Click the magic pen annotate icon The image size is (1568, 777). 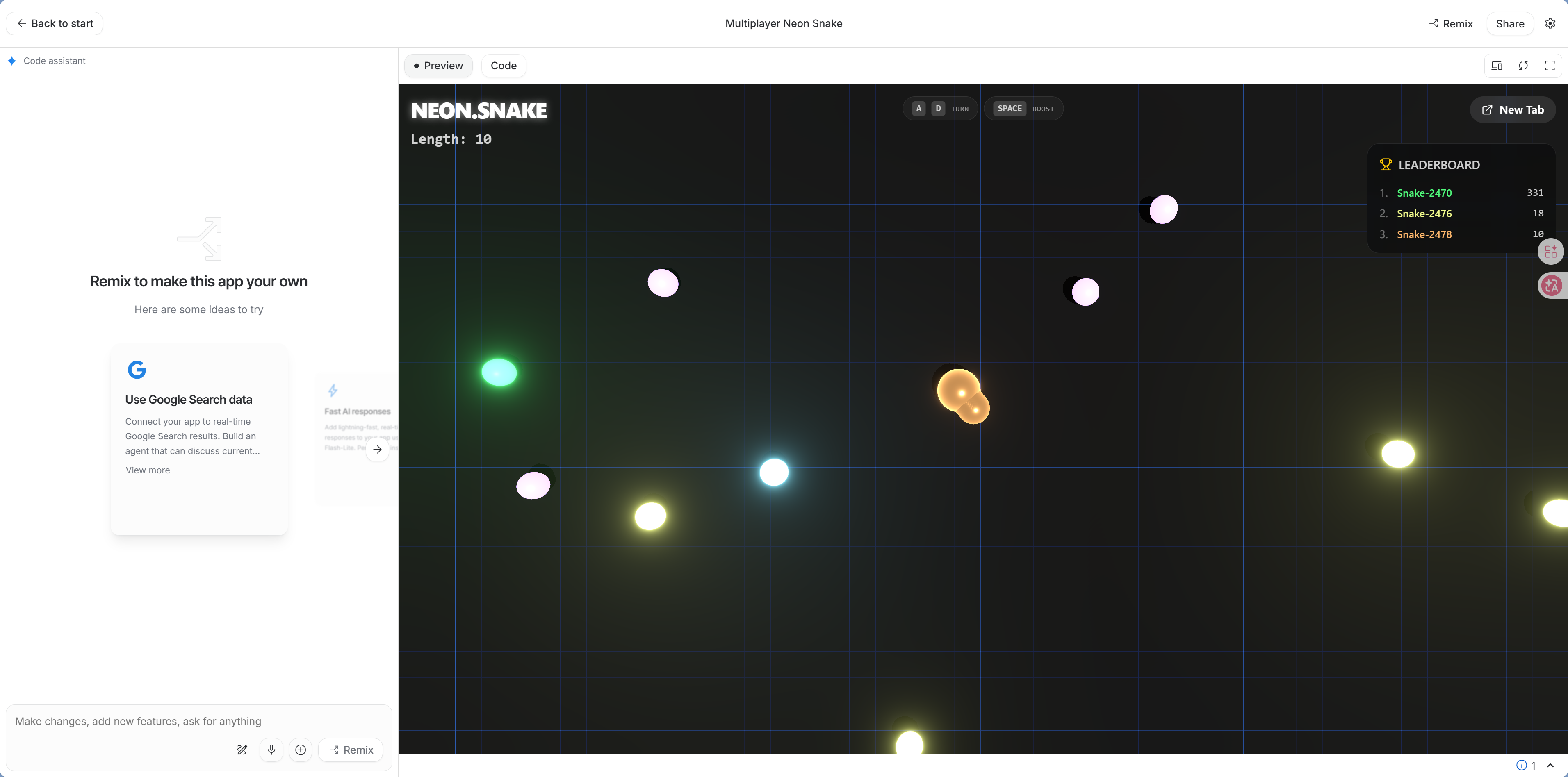(x=242, y=750)
